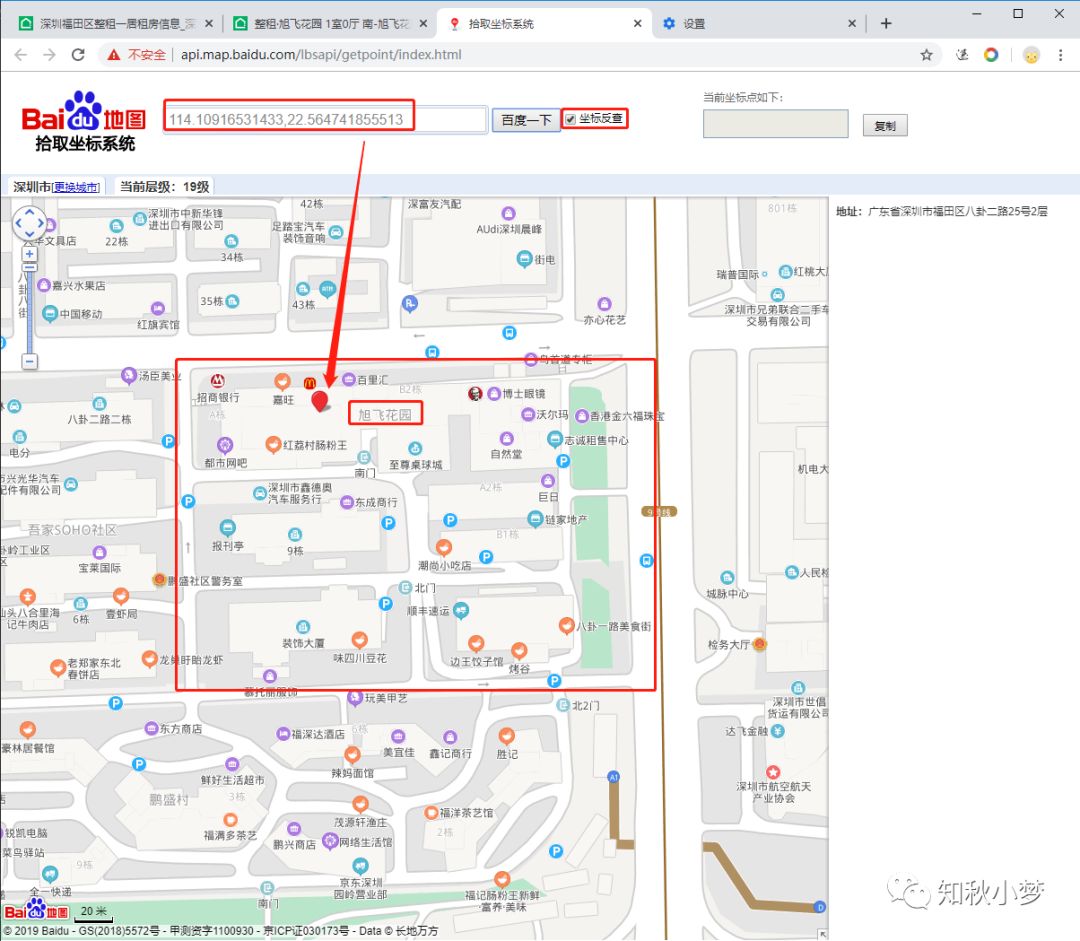
Task: Click the 检务大厅 emblem icon
Action: pos(760,644)
